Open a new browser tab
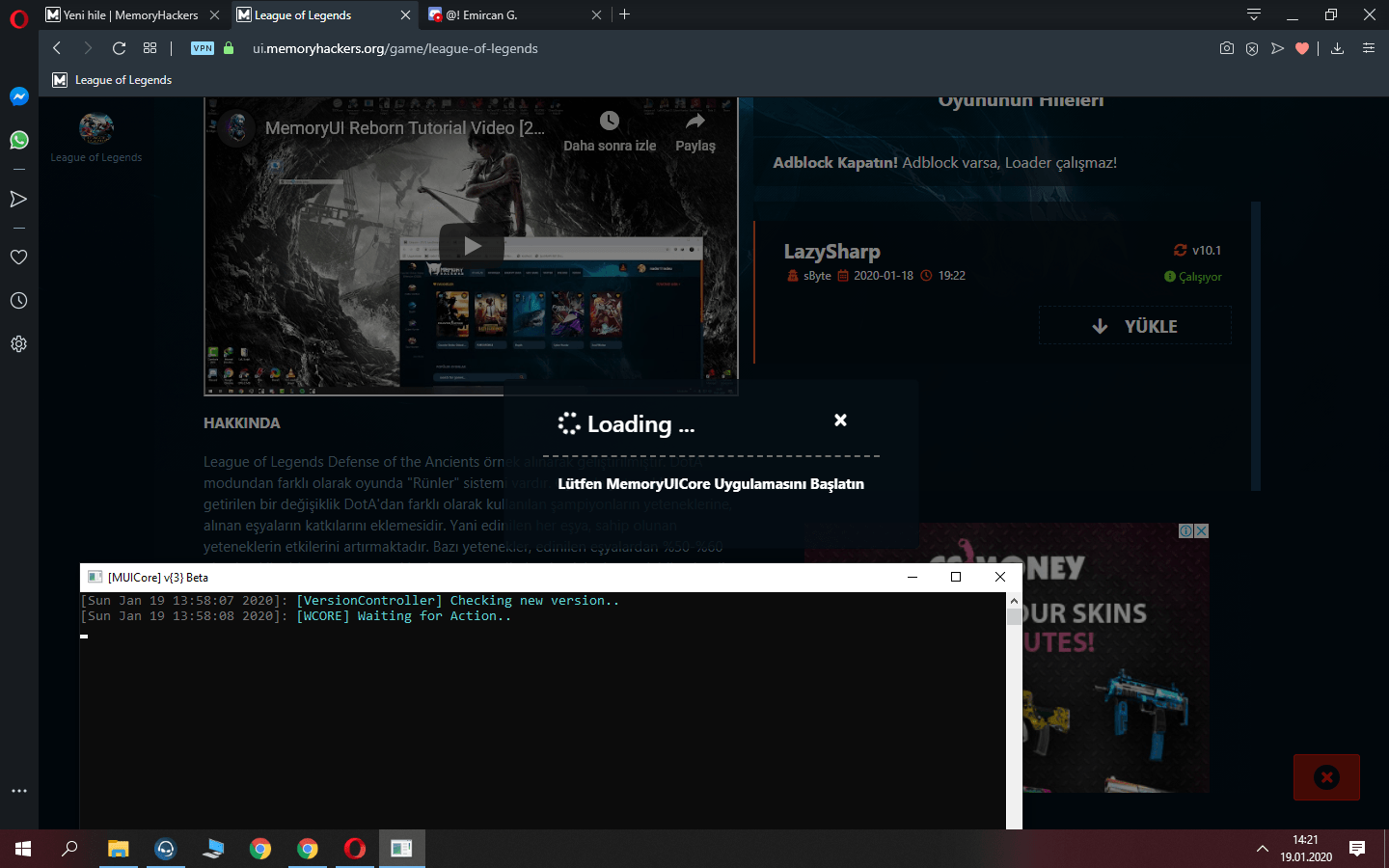Viewport: 1389px width, 868px height. tap(625, 14)
